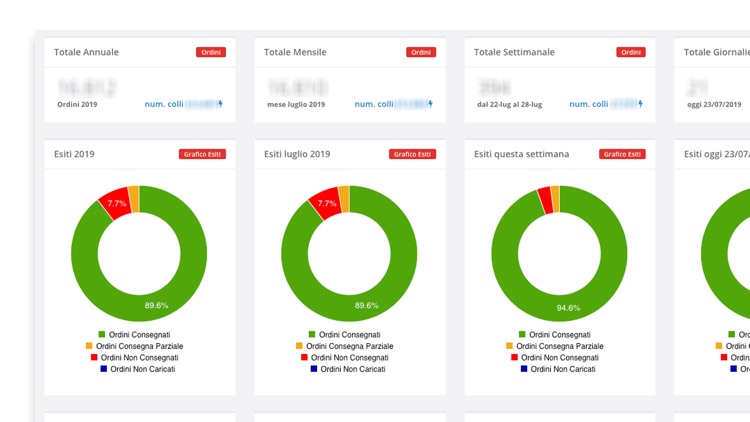This screenshot has height=422, width=750.
Task: Click the Ordini badge in Totale Annuale
Action: 211,52
